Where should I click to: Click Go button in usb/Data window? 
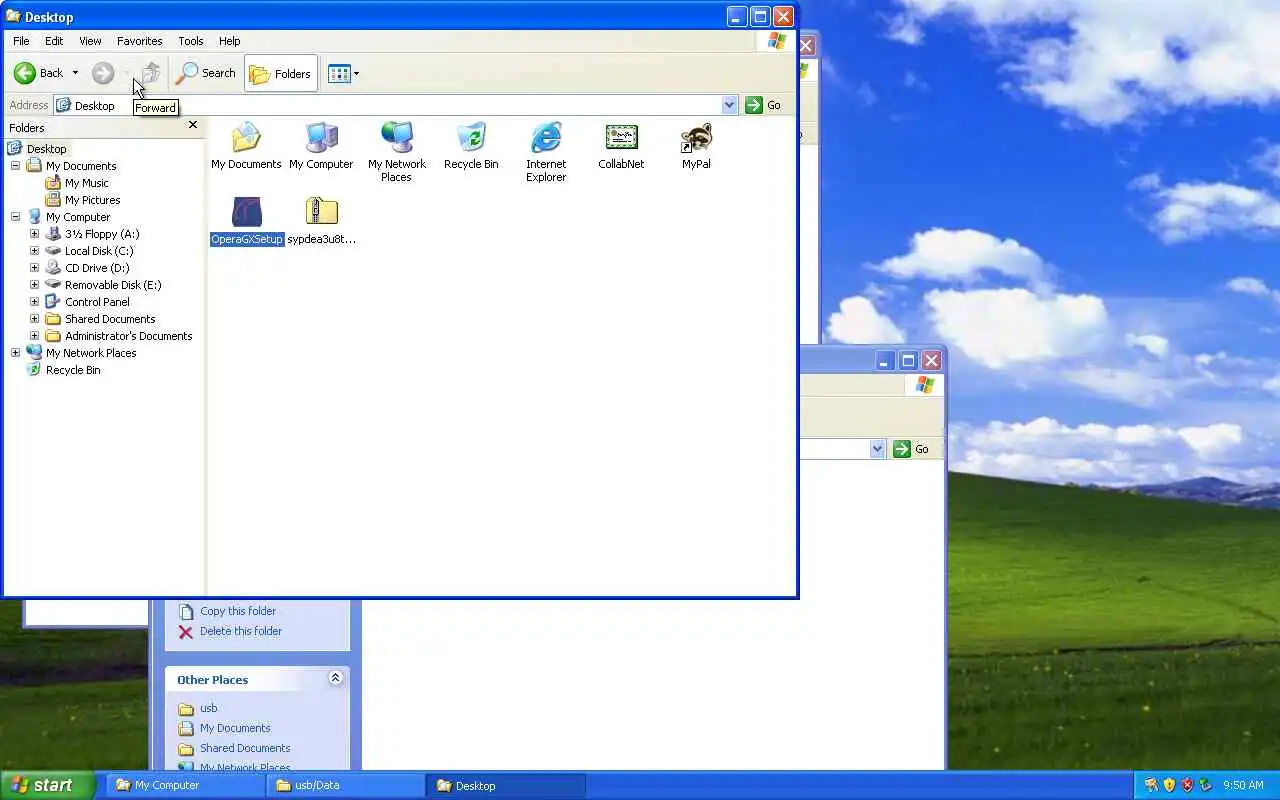[912, 449]
